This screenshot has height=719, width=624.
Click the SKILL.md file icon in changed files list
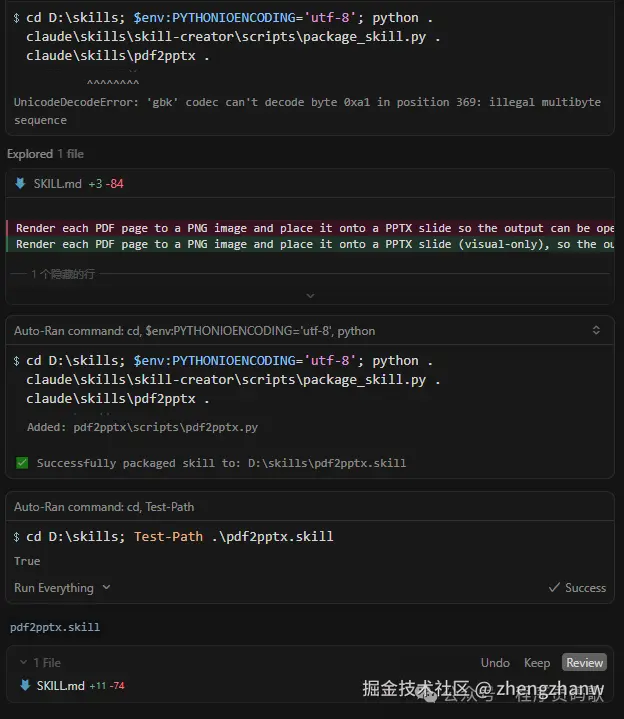25,685
